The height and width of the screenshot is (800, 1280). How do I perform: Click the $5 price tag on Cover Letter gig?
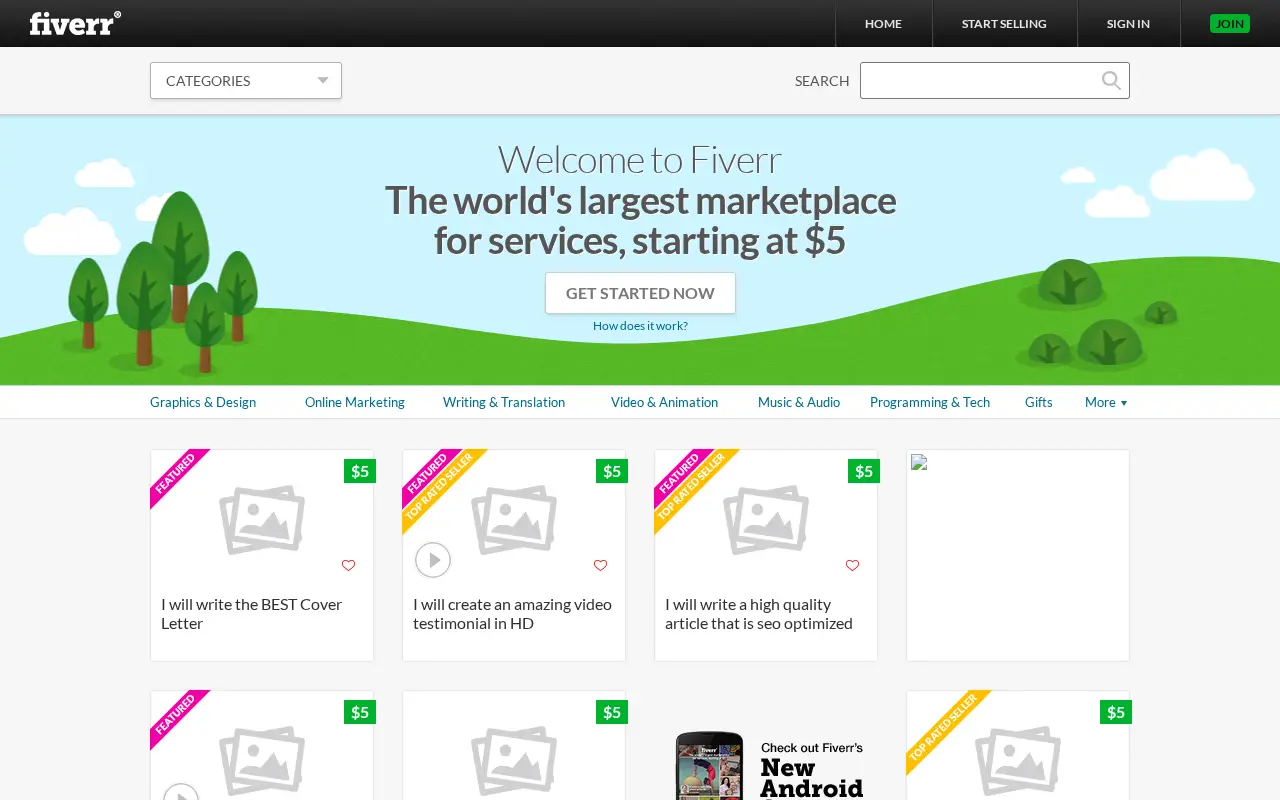click(360, 471)
